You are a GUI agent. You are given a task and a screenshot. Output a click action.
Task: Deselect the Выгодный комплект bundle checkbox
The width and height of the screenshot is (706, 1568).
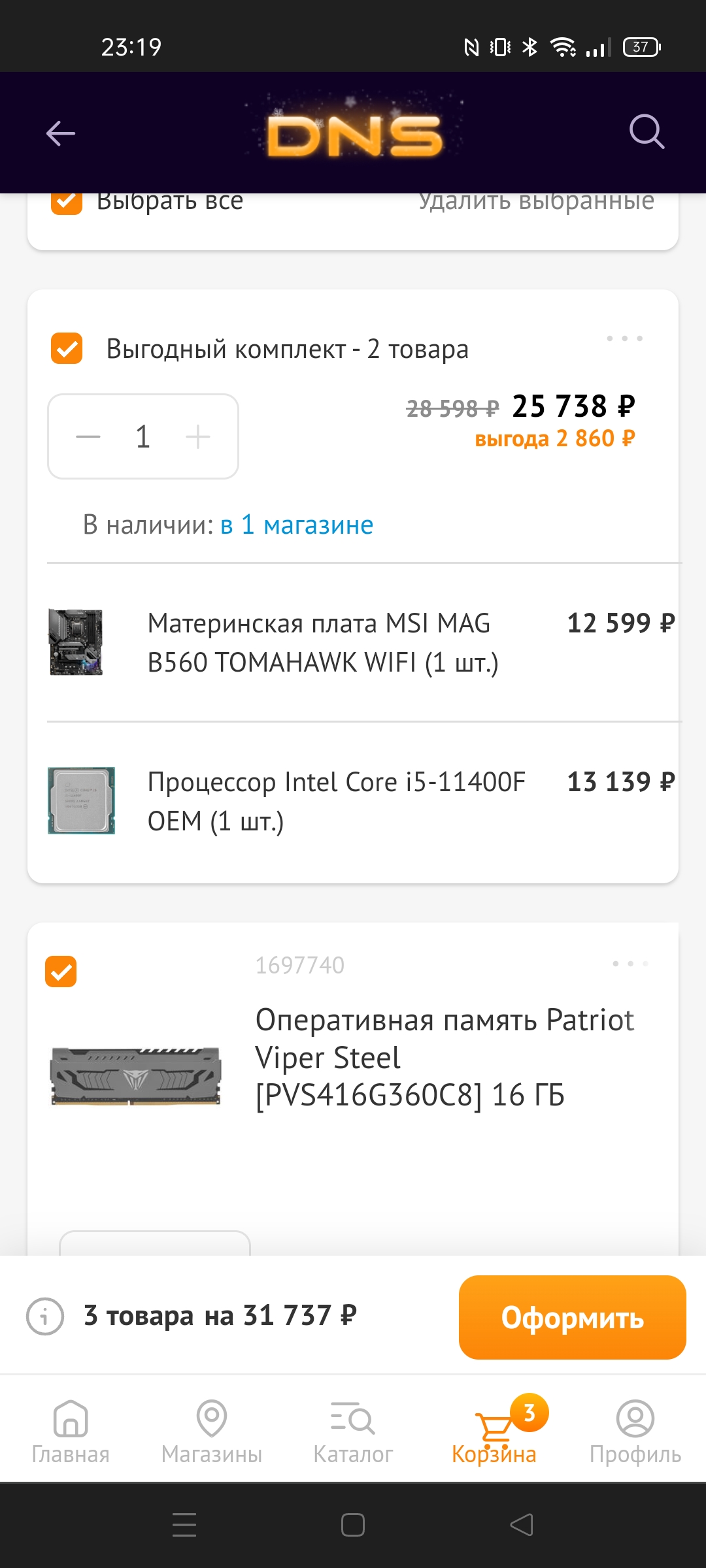67,348
